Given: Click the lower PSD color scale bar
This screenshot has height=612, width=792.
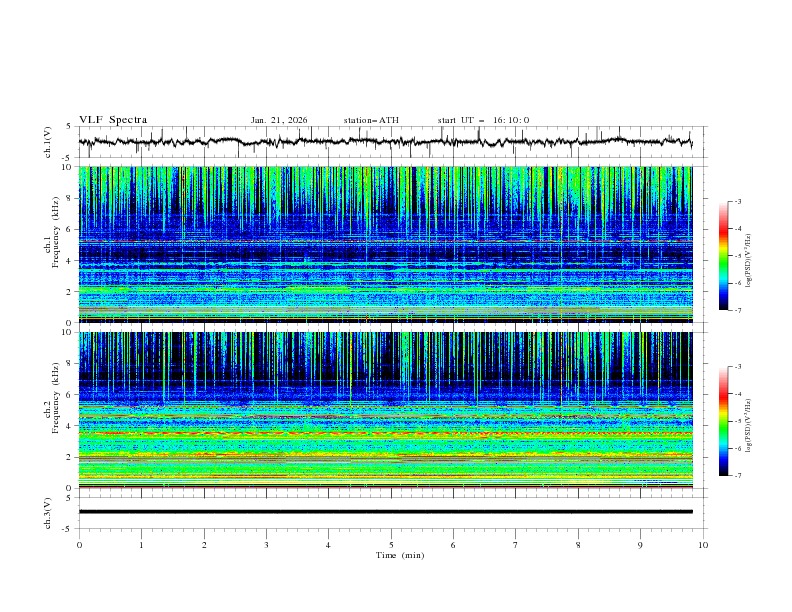Looking at the screenshot, I should click(x=723, y=421).
